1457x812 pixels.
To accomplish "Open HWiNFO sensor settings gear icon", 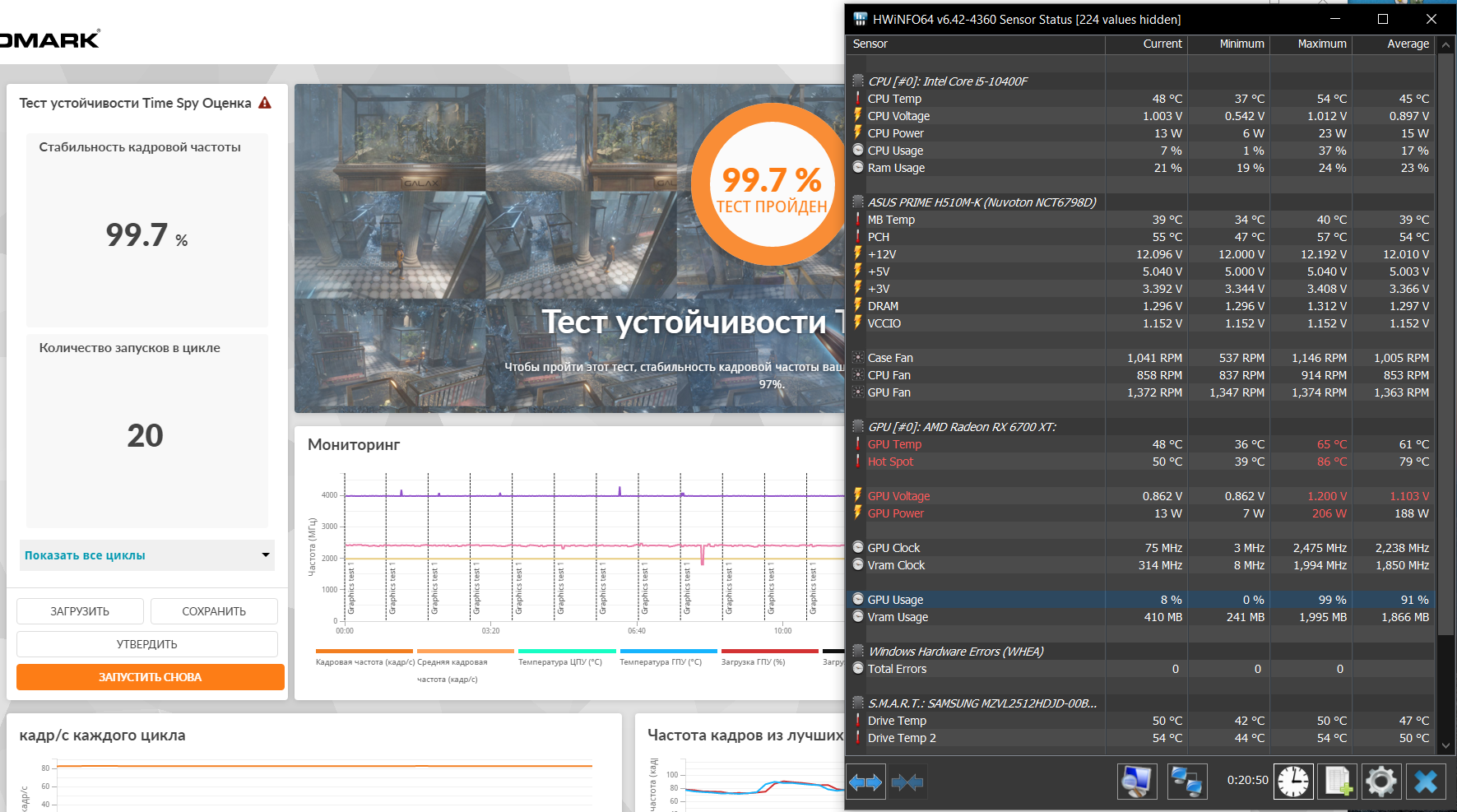I will tap(1381, 782).
